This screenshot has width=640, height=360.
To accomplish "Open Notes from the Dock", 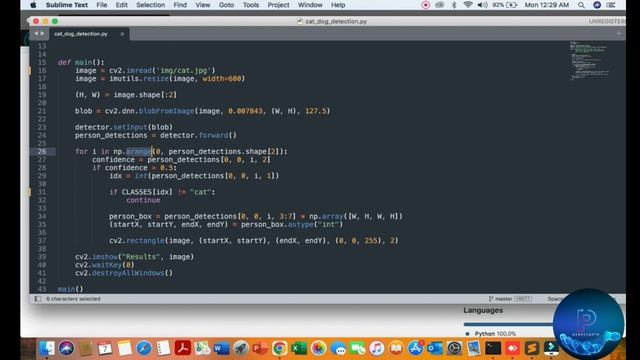I will coord(124,348).
